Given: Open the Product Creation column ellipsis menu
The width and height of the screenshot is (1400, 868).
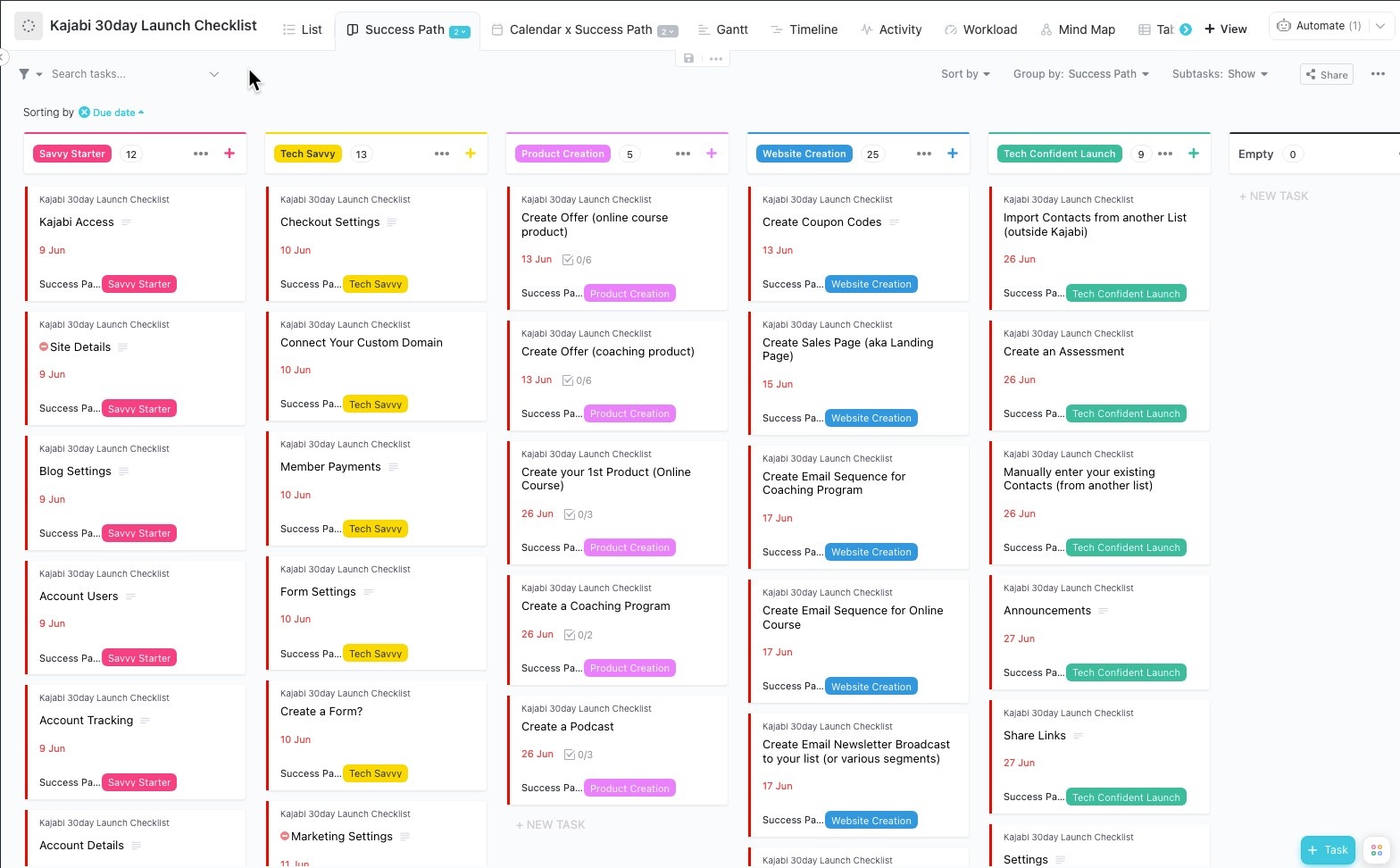Looking at the screenshot, I should point(683,154).
